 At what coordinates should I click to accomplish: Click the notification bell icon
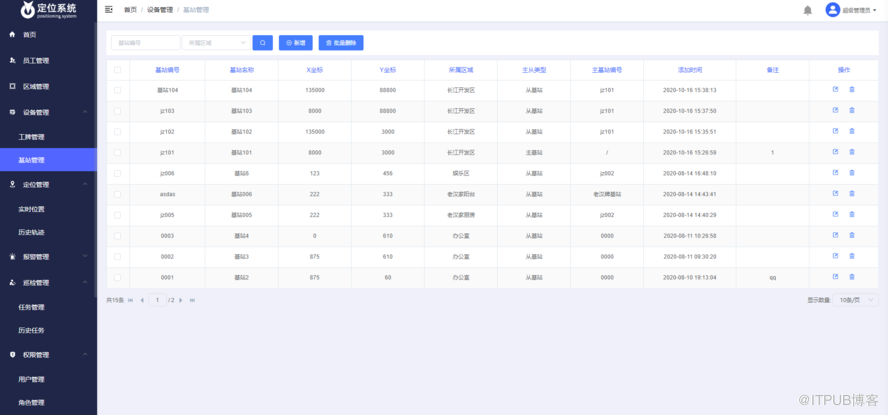(x=808, y=10)
